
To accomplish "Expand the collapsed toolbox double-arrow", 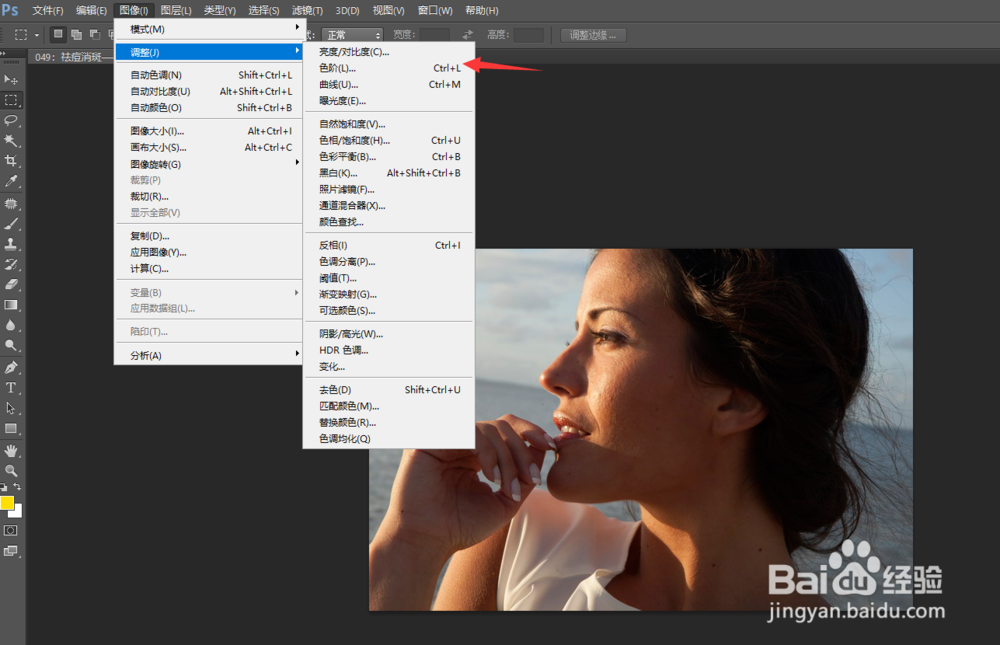I will click(x=3, y=54).
